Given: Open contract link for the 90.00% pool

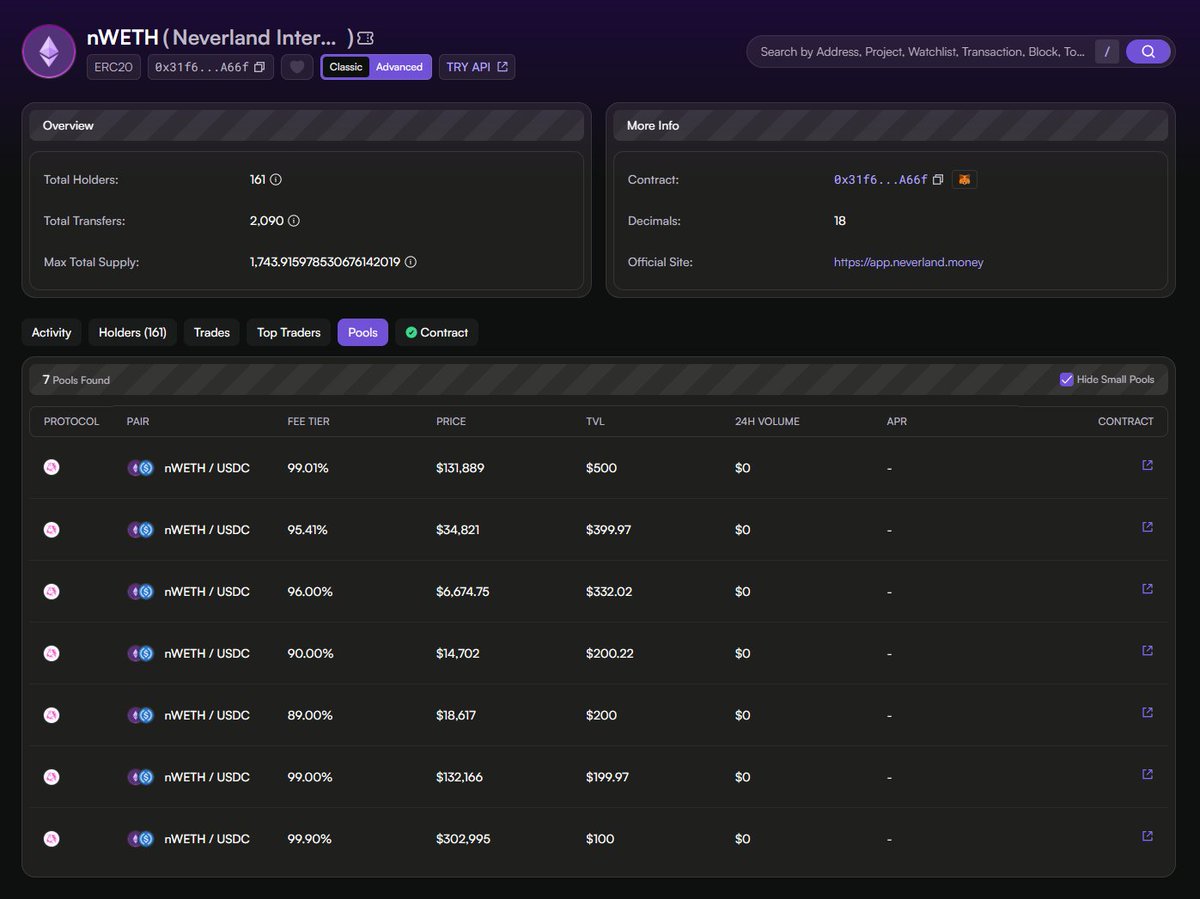Looking at the screenshot, I should [x=1147, y=651].
